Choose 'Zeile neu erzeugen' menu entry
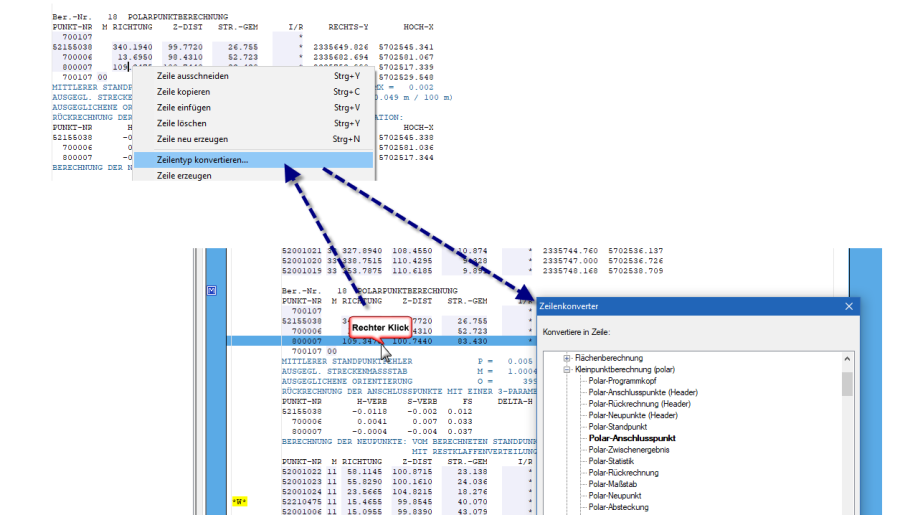The image size is (900, 515). 192,139
